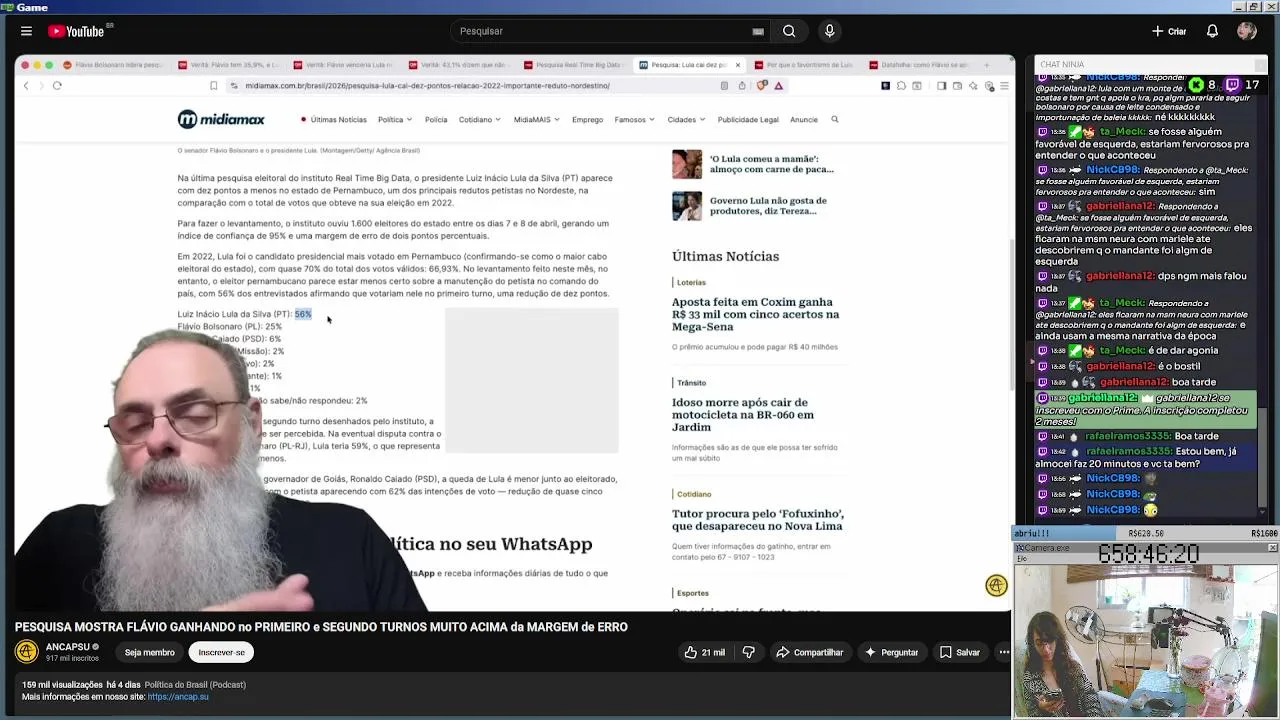Viewport: 1280px width, 720px height.
Task: Save the video with Salvar
Action: (959, 652)
